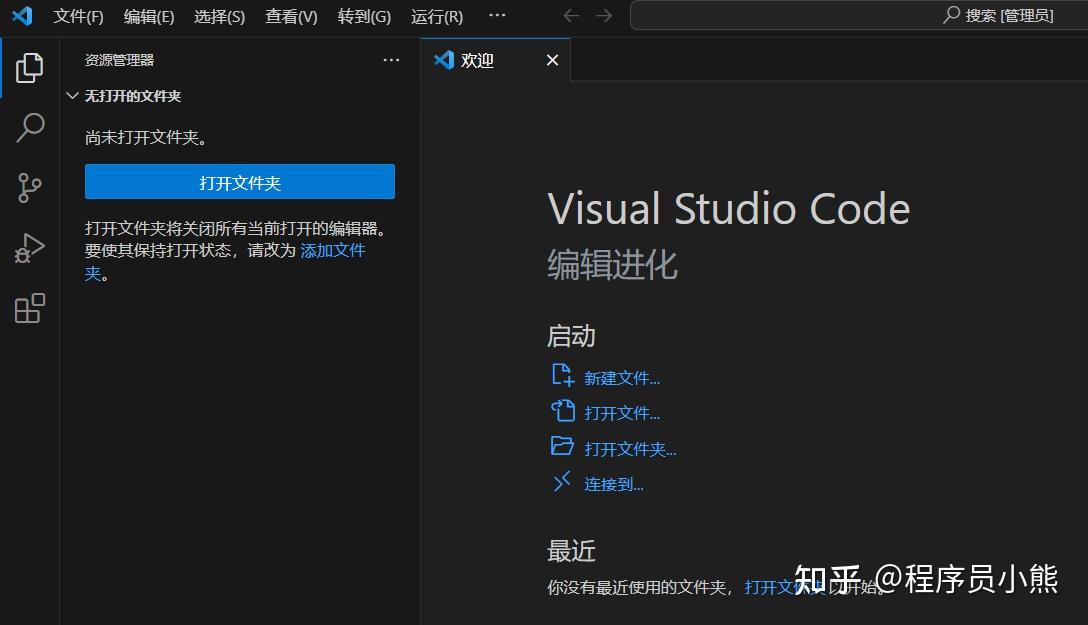Select the Run and Debug icon
Image resolution: width=1088 pixels, height=625 pixels.
coord(29,248)
